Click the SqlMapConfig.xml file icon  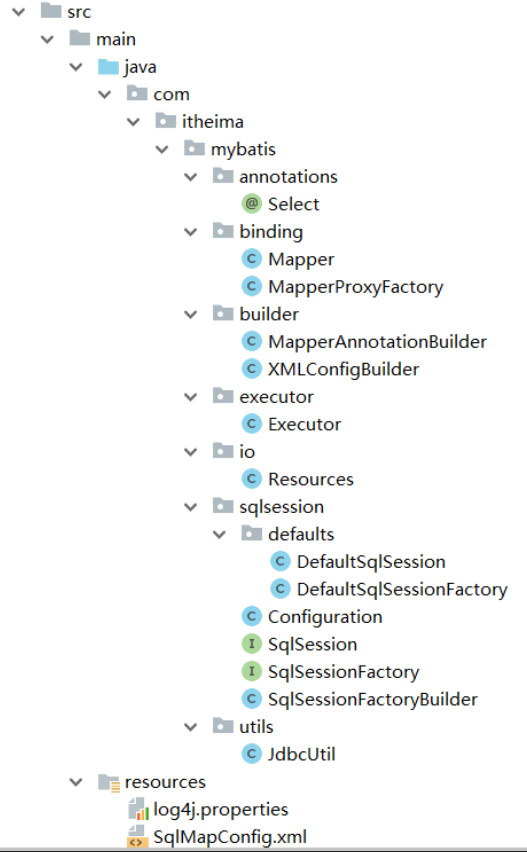(136, 837)
